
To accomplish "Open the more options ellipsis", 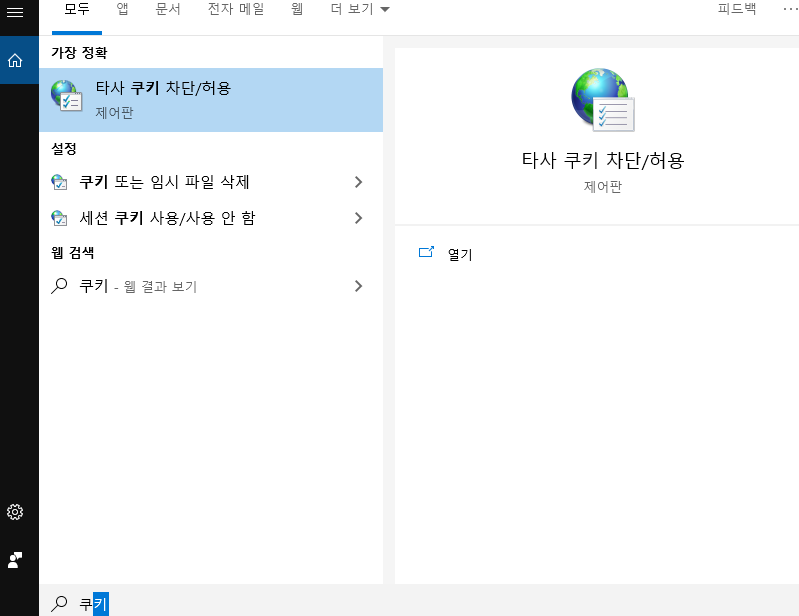I will 790,9.
